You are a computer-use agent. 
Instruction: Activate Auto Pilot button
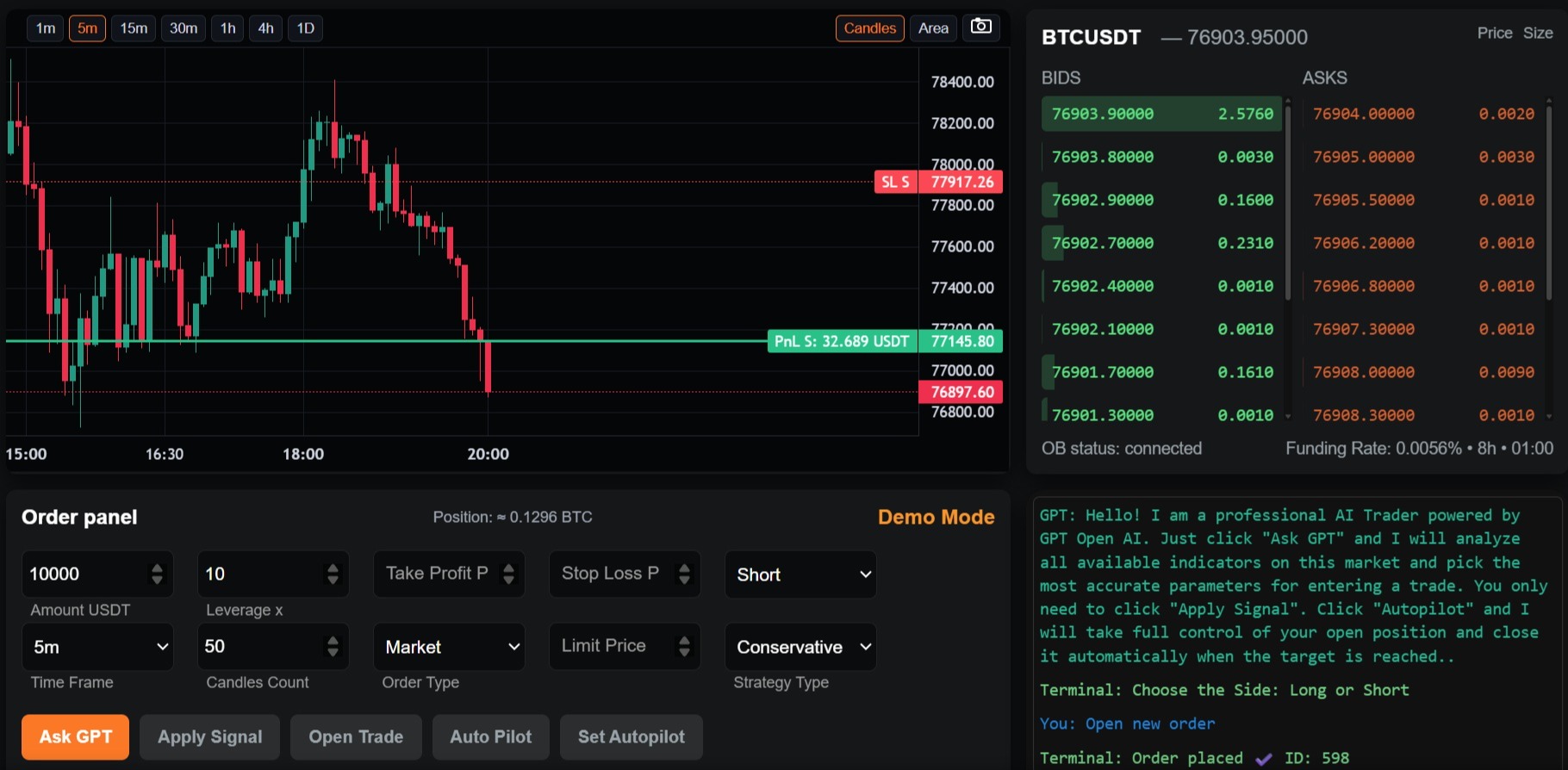tap(490, 736)
